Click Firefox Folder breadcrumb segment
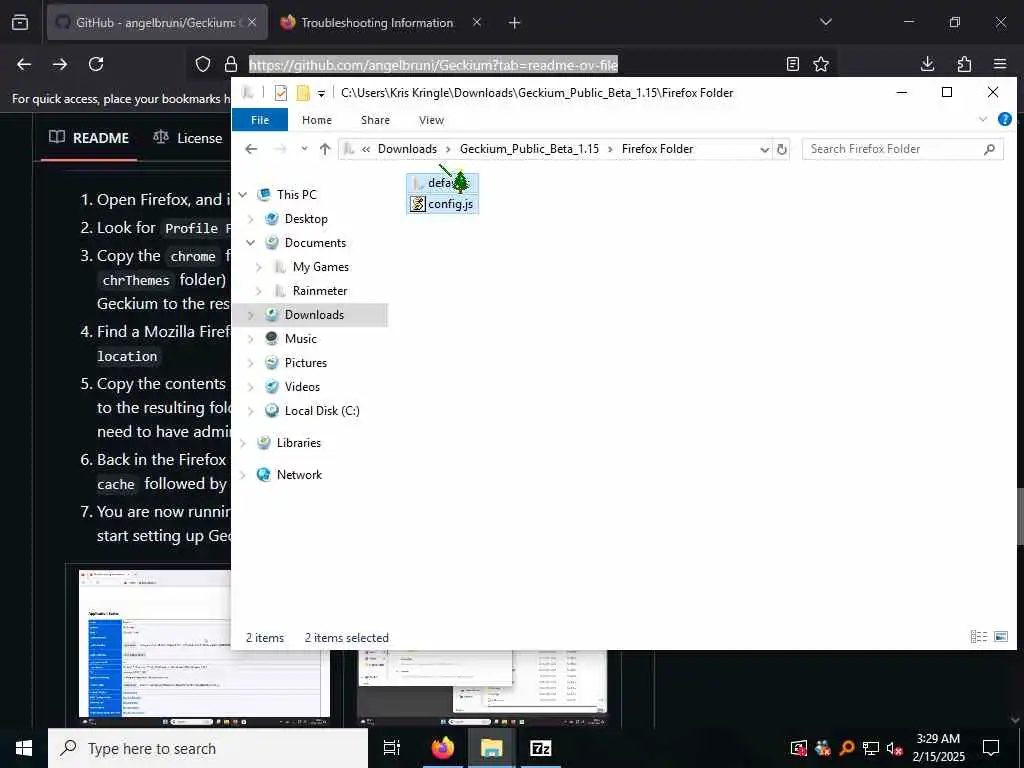The image size is (1024, 768). 657,149
